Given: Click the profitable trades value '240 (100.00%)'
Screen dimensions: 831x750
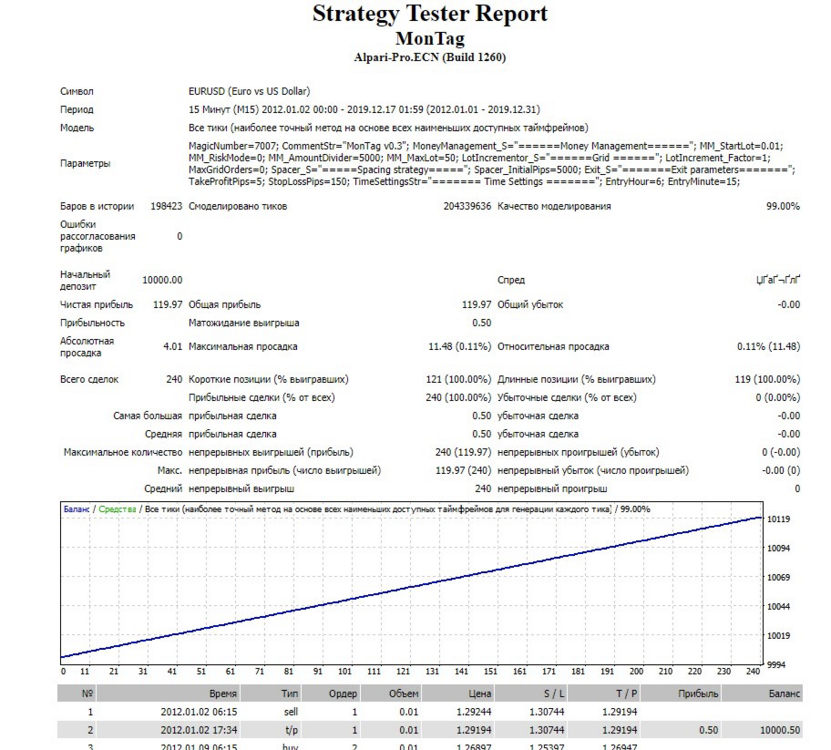Looking at the screenshot, I should coord(458,398).
